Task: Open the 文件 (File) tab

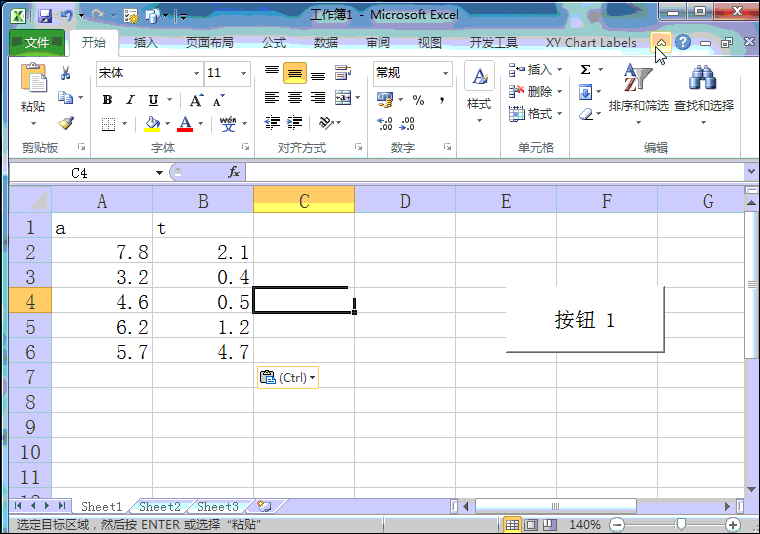Action: pos(37,43)
